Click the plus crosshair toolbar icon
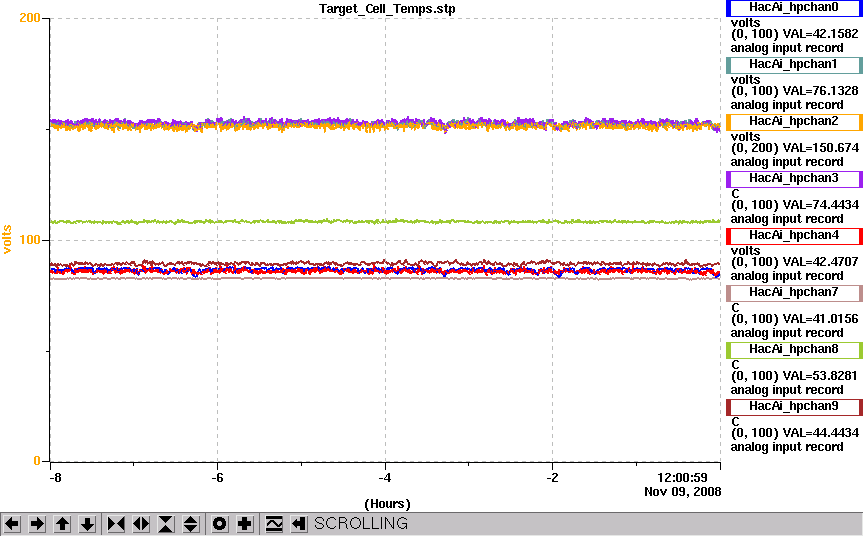 [244, 524]
